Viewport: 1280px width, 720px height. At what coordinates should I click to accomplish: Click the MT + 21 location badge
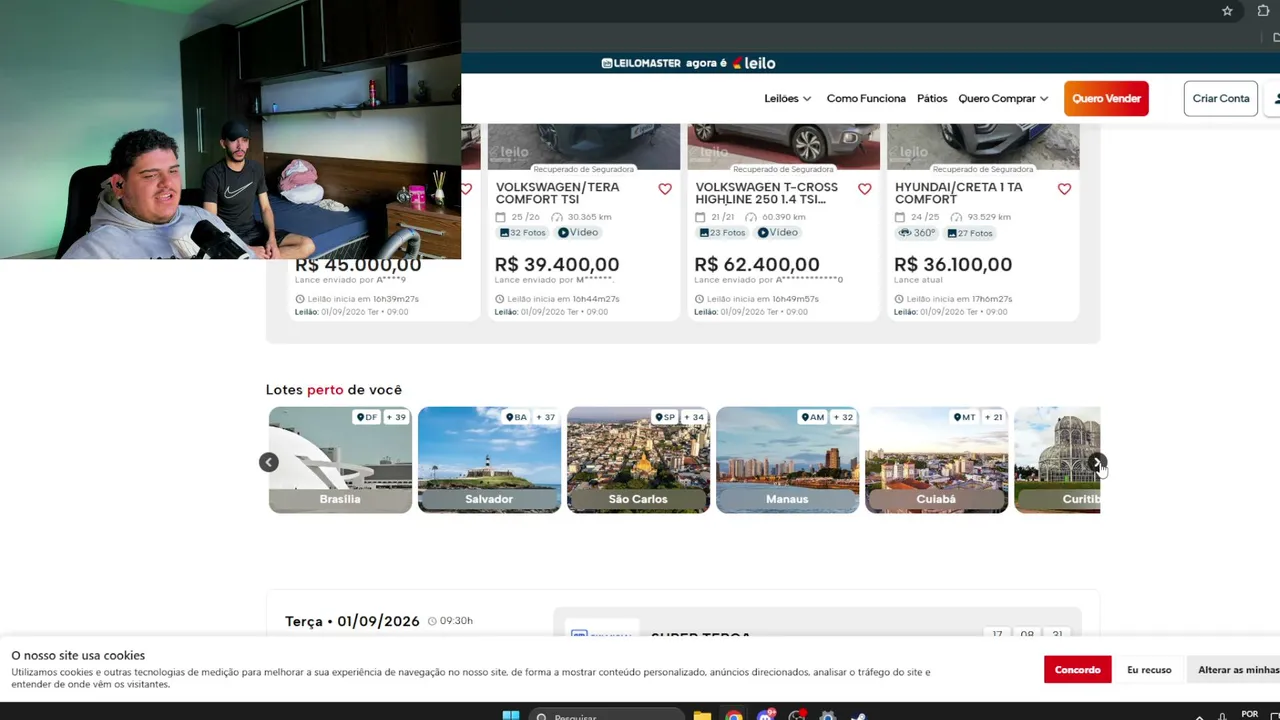coord(978,417)
